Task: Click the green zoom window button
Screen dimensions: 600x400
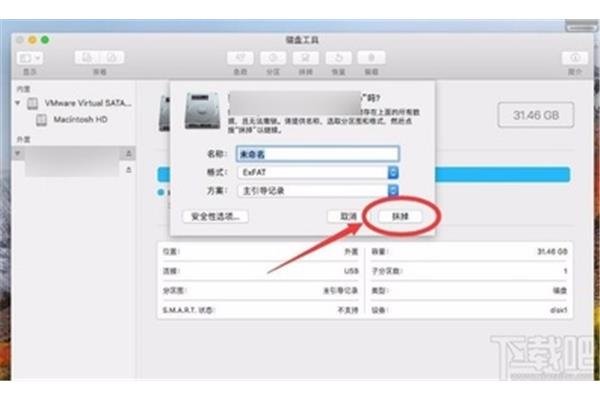Action: click(x=45, y=40)
